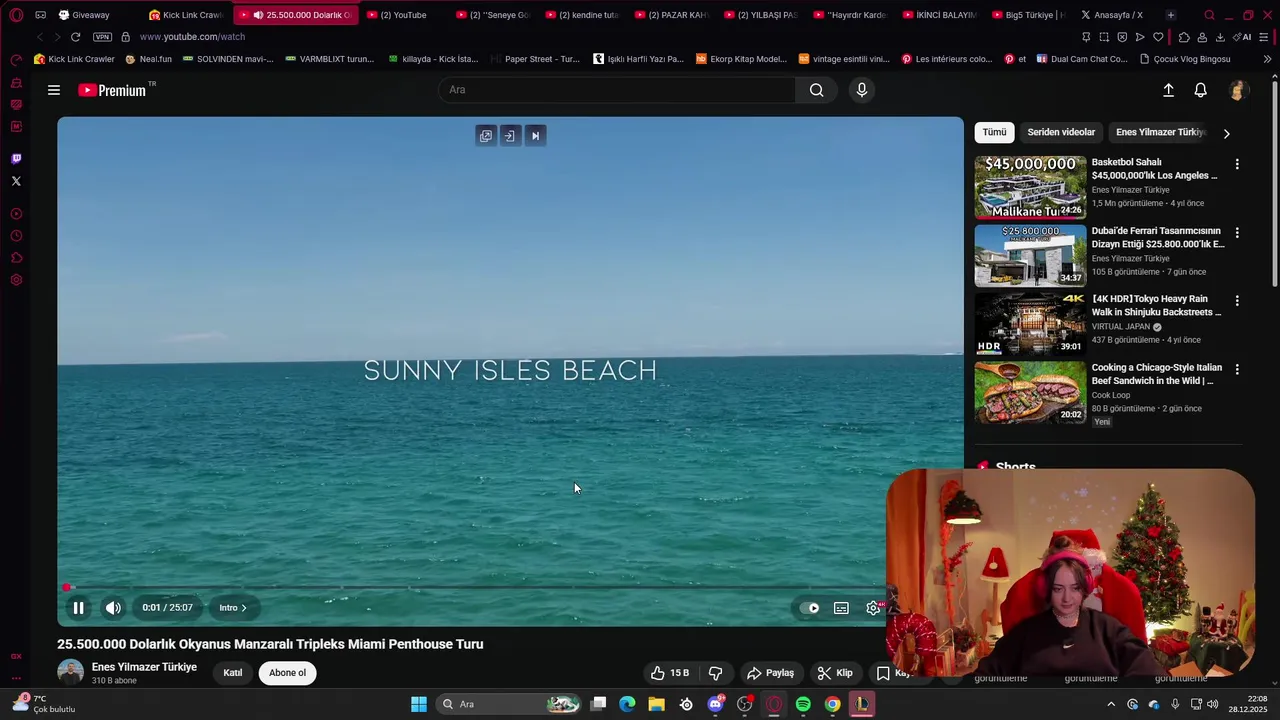Open Spotify from the taskbar

point(803,704)
